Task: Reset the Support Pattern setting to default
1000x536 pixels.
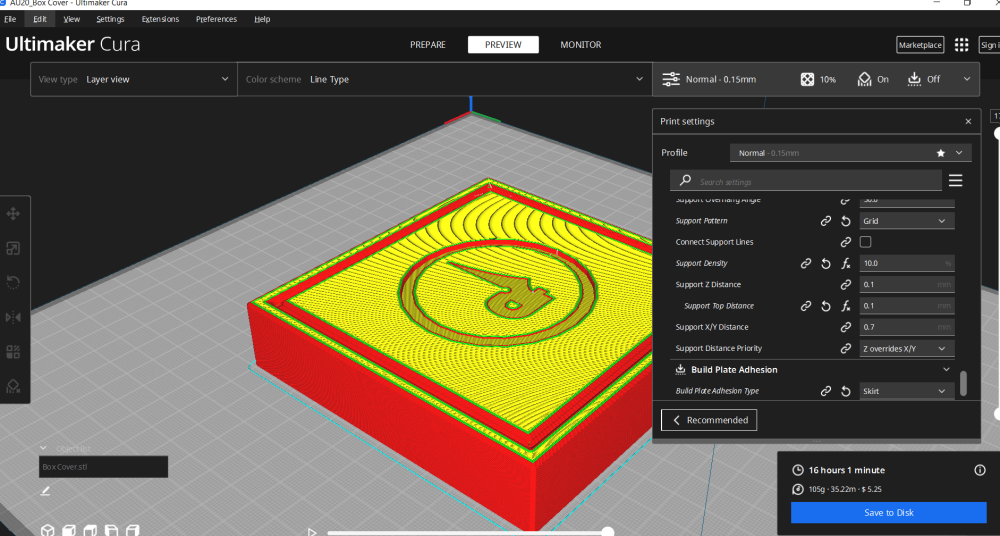Action: coord(846,221)
